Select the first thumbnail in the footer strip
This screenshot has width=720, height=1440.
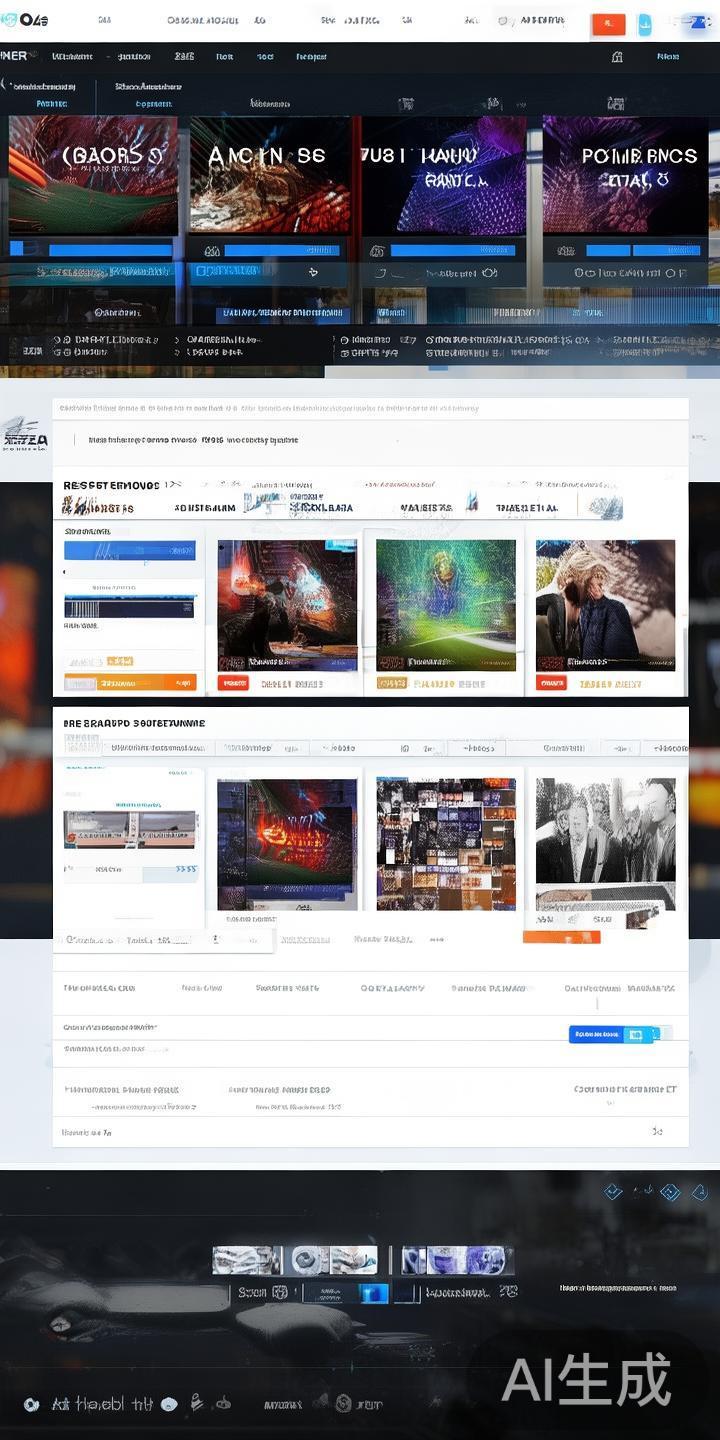coord(246,1260)
